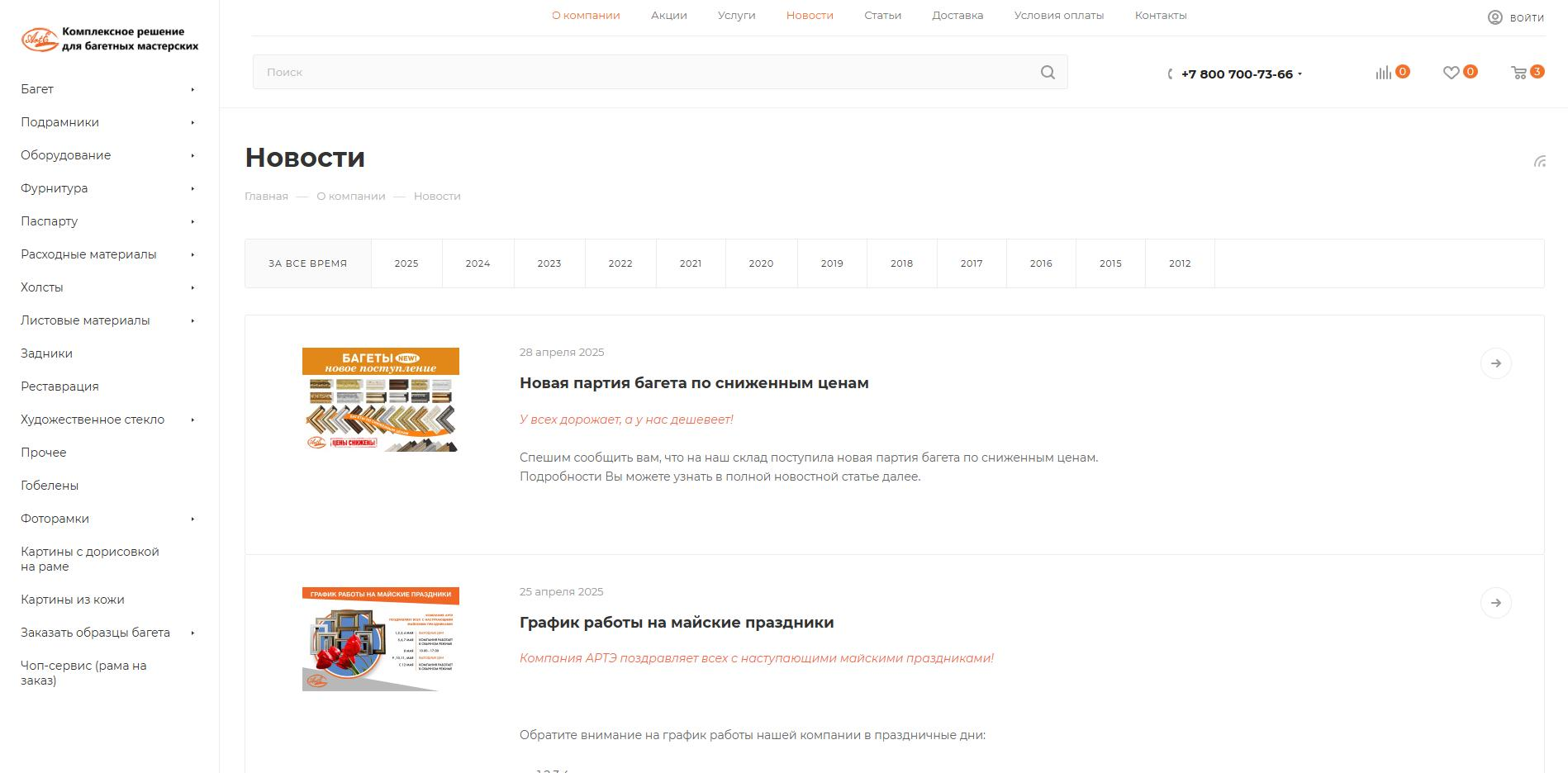Screen dimensions: 1568x773
Task: Click the Багеты новое поступление thumbnail
Action: coord(381,400)
